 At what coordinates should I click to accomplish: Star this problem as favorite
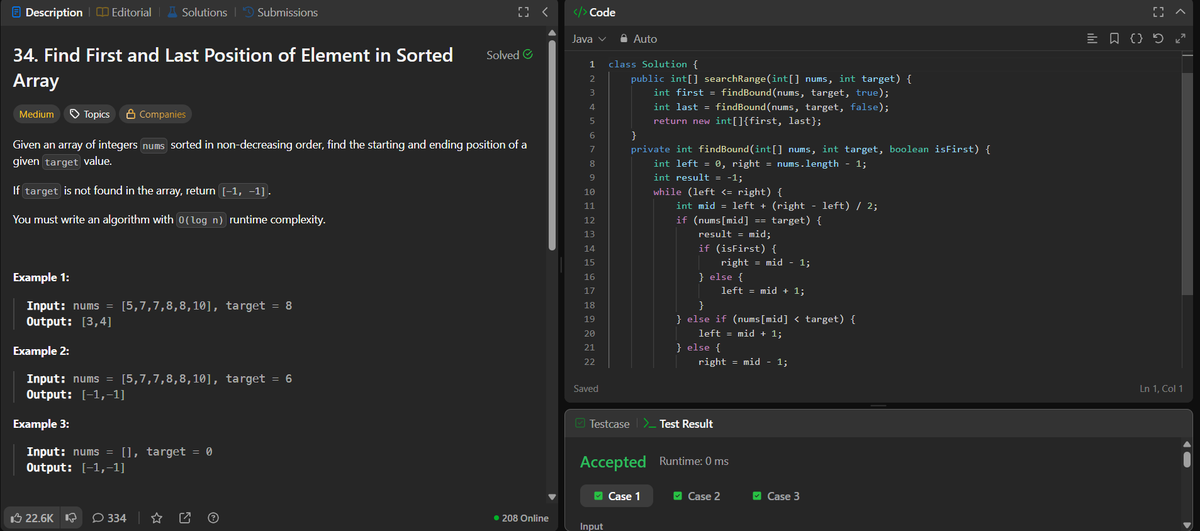[x=157, y=518]
